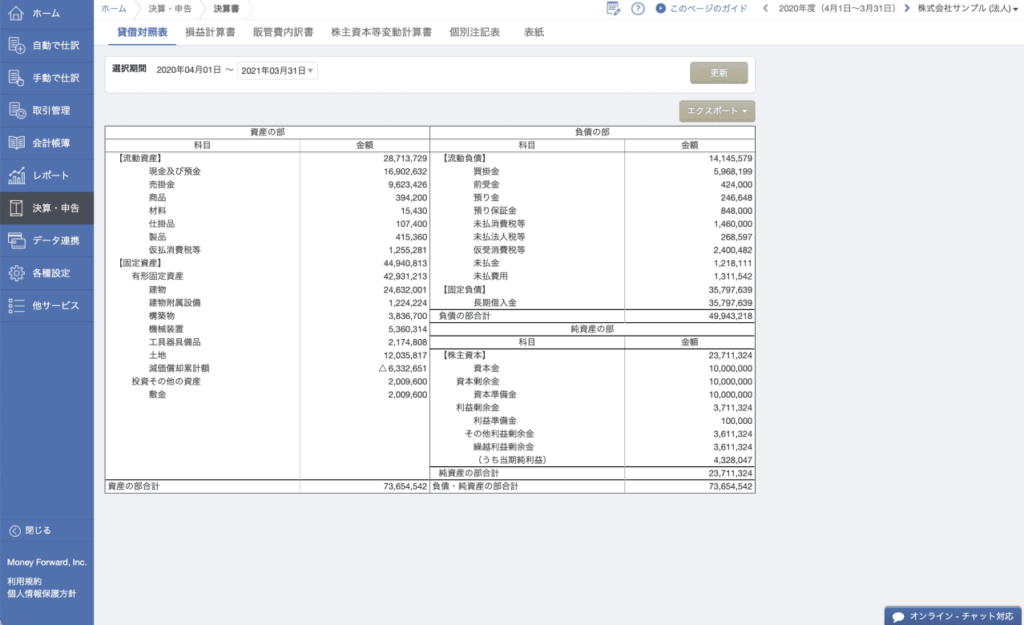
Task: Click the 更新 button
Action: coord(717,73)
